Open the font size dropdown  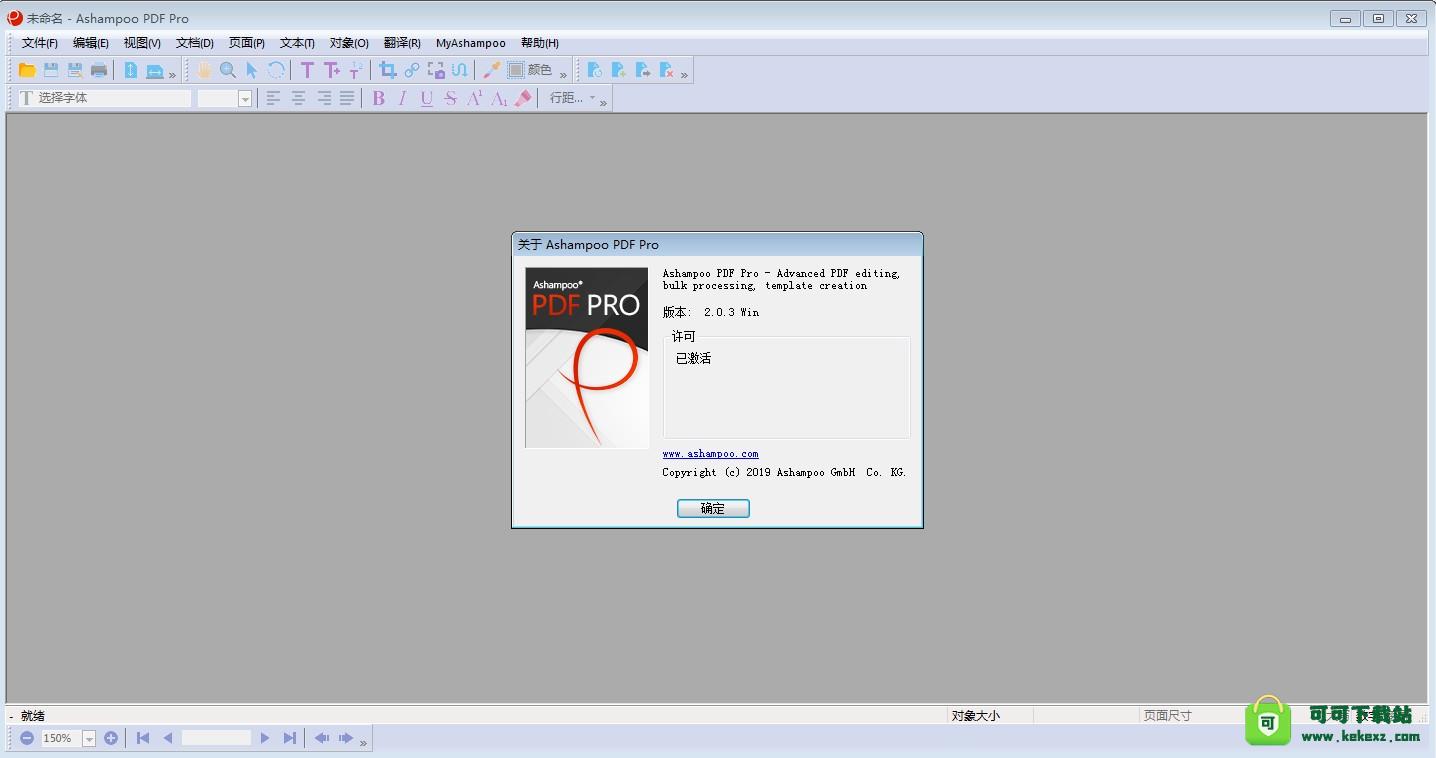pos(244,97)
